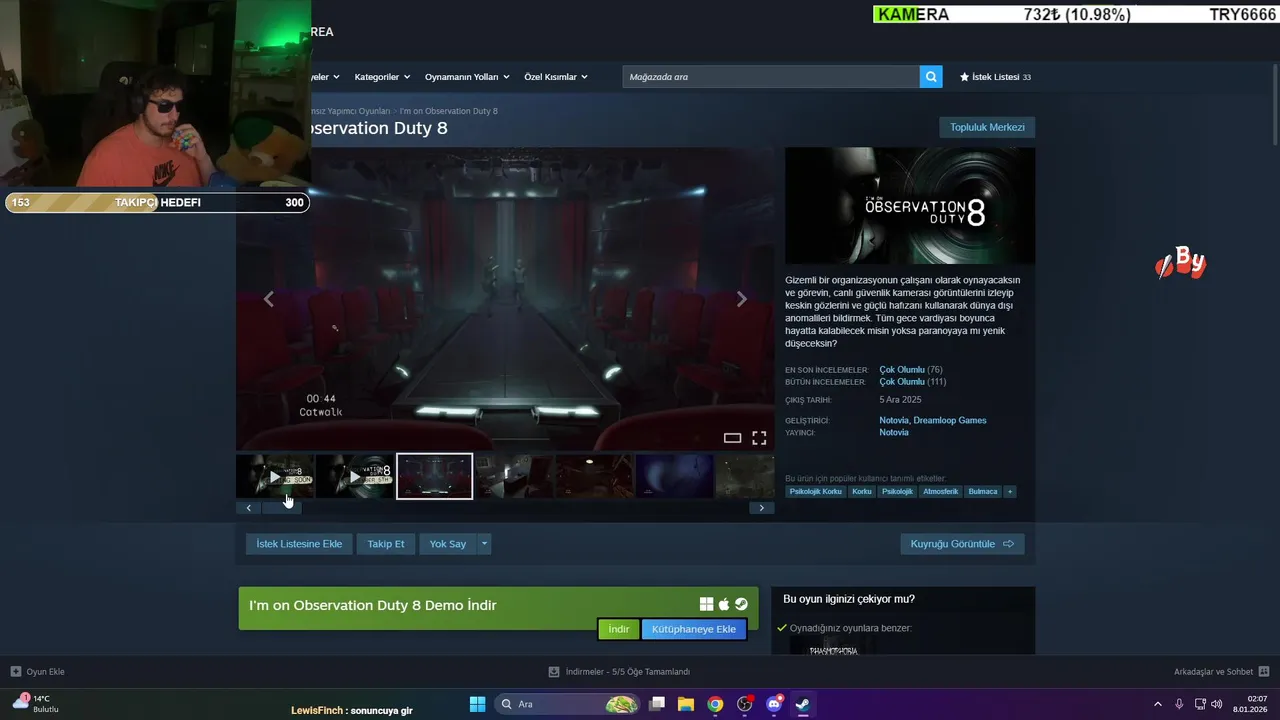The image size is (1280, 720).
Task: Open Discord from the taskbar
Action: [x=774, y=704]
